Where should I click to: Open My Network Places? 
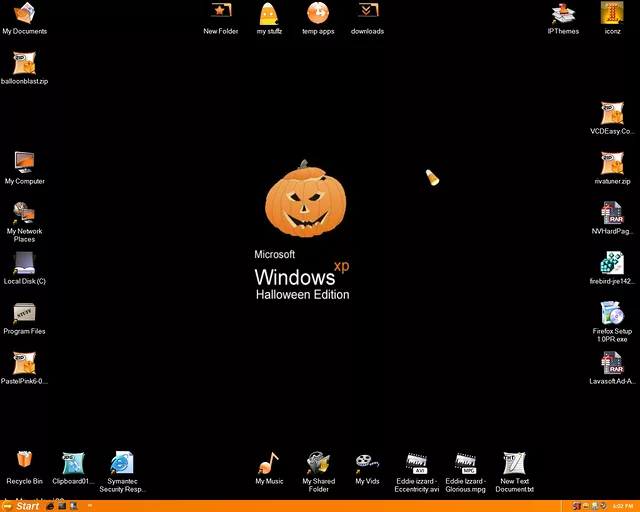coord(24,213)
